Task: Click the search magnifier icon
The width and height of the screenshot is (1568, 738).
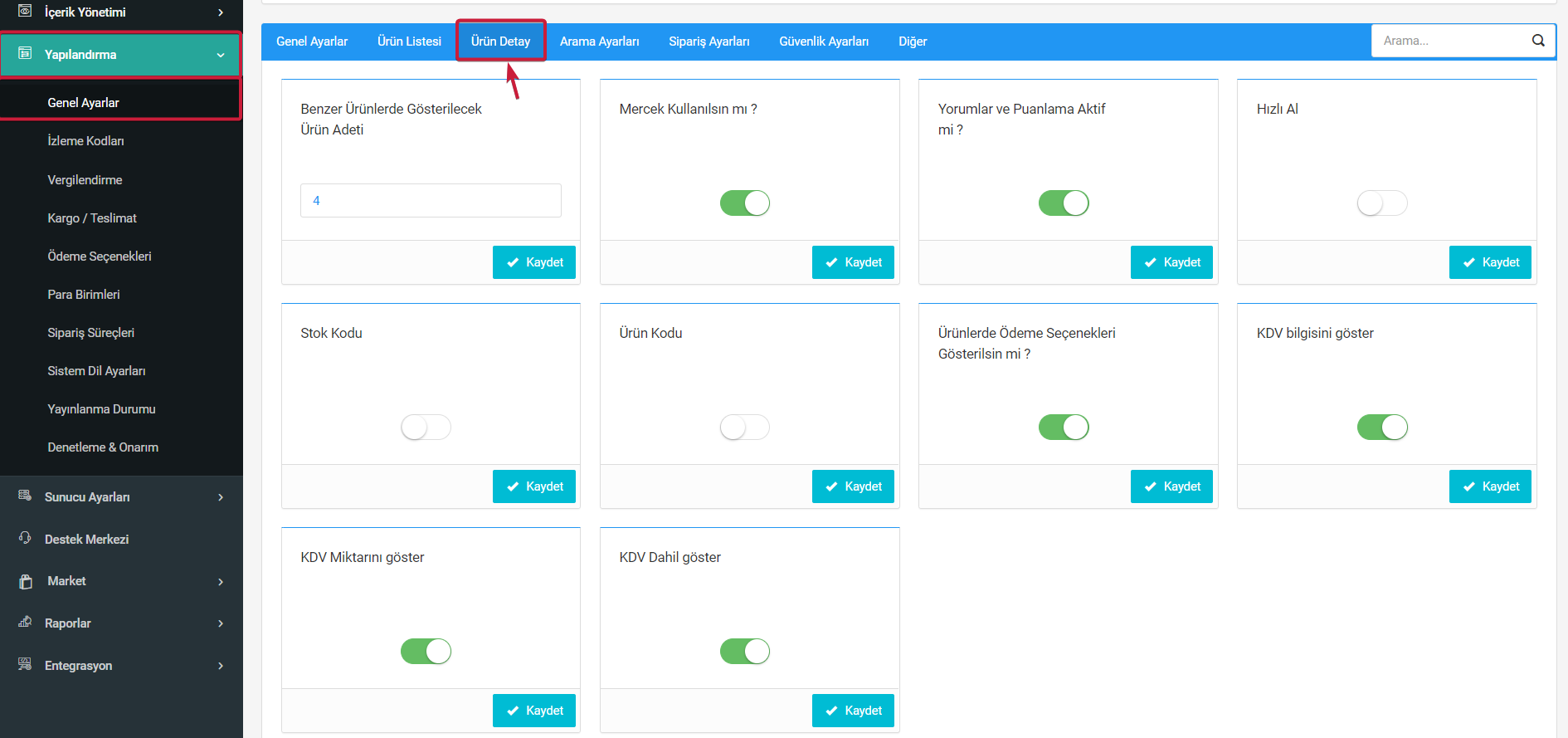Action: click(x=1538, y=41)
